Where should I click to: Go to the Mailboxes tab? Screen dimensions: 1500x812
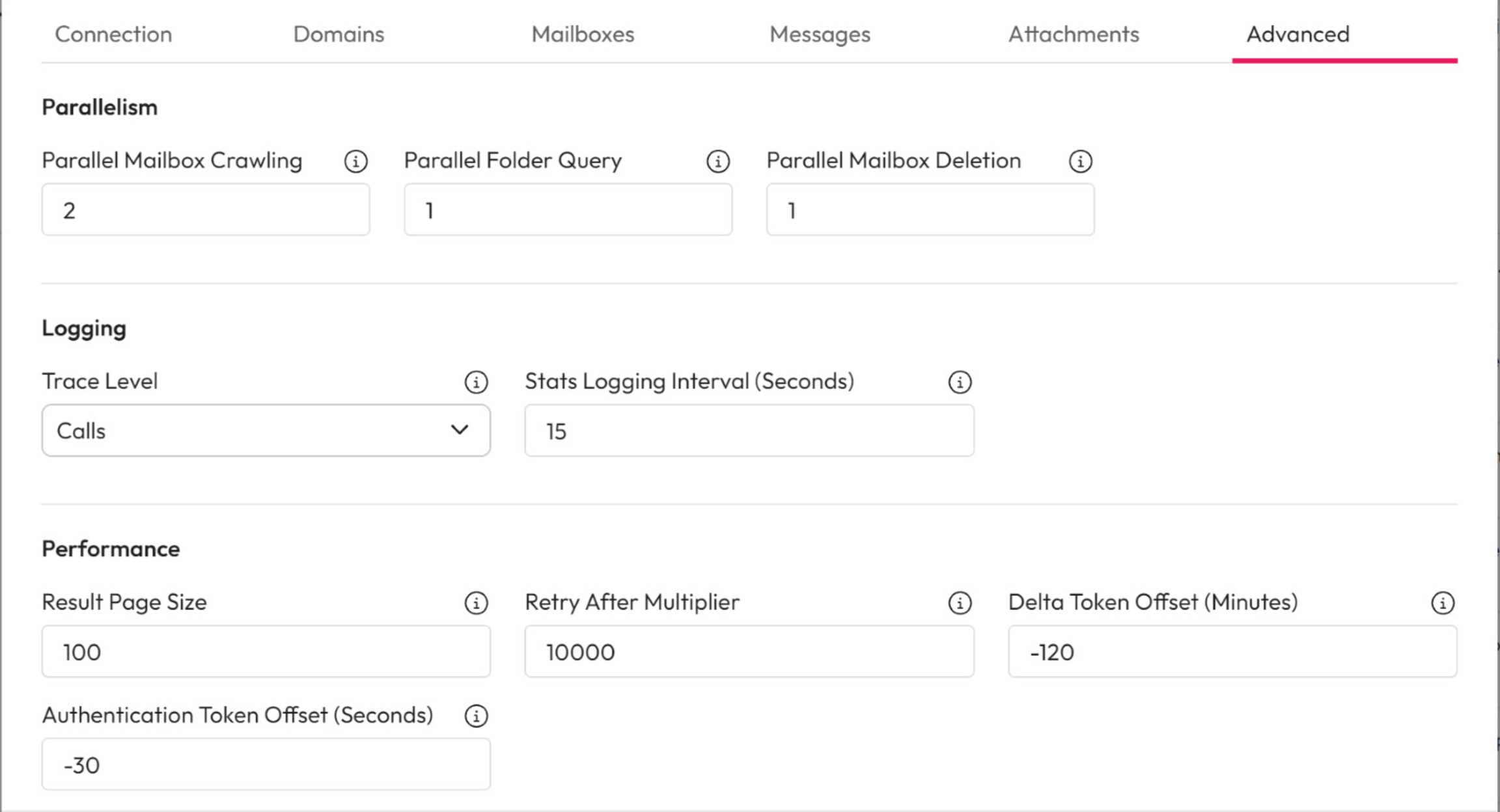point(583,34)
